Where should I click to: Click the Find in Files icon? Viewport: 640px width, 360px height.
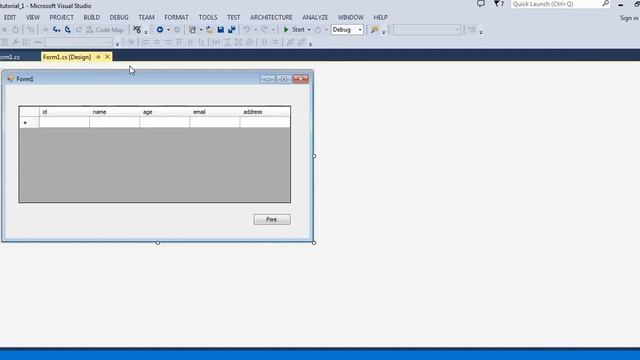click(374, 30)
